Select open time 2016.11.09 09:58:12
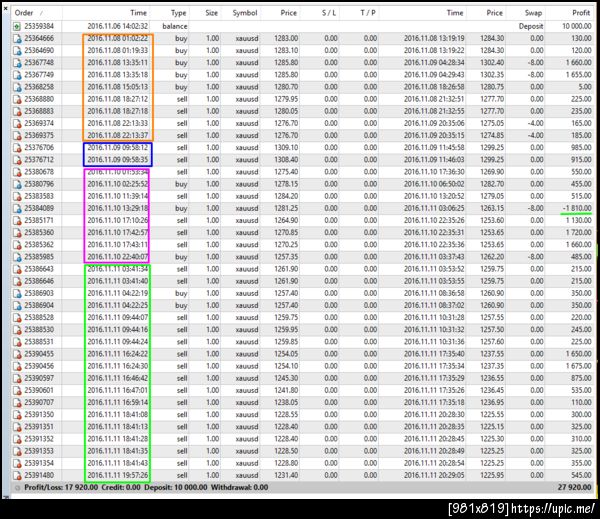 [x=117, y=148]
